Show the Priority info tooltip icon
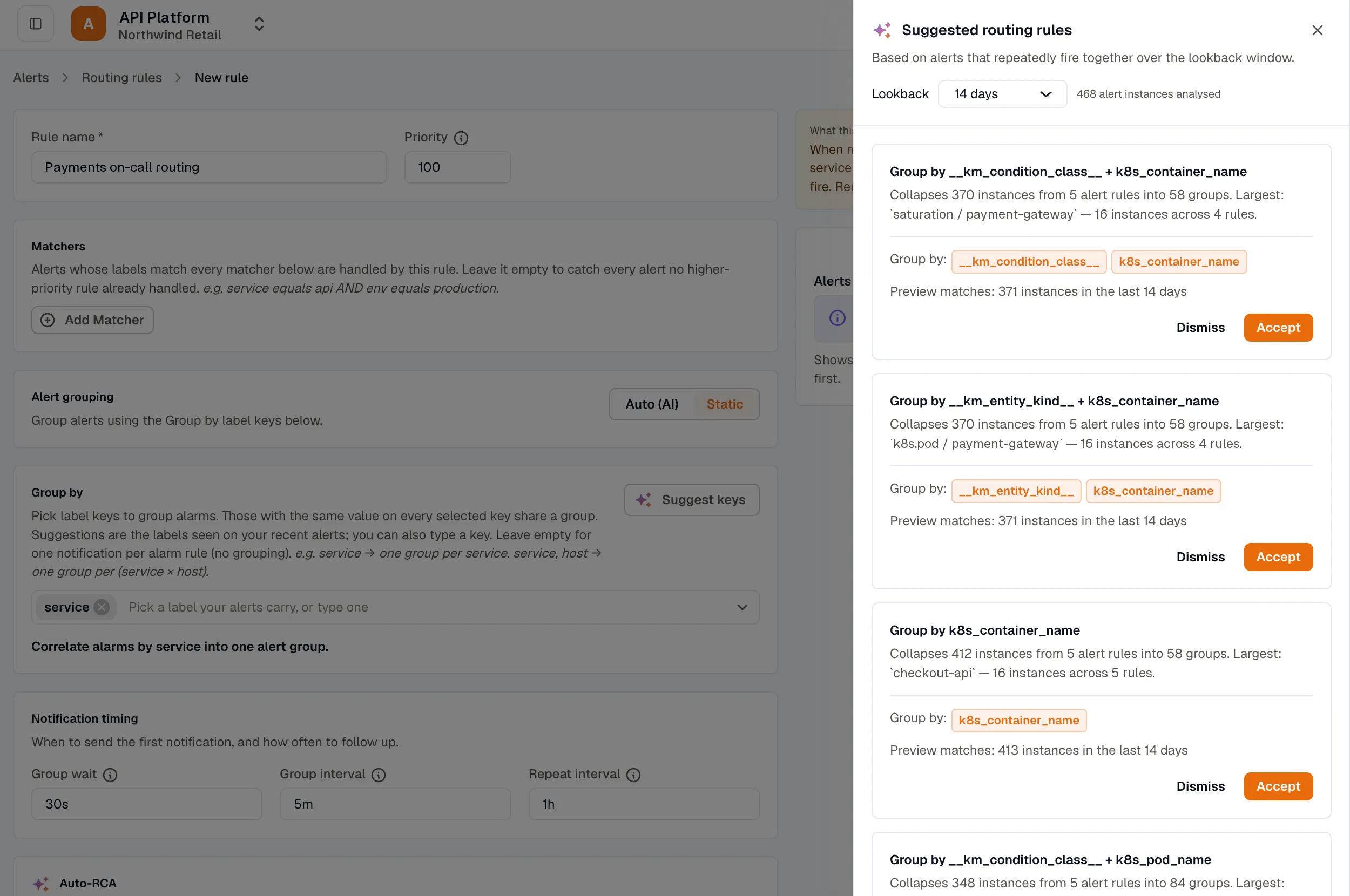Screen dimensions: 1350x896 tap(461, 138)
